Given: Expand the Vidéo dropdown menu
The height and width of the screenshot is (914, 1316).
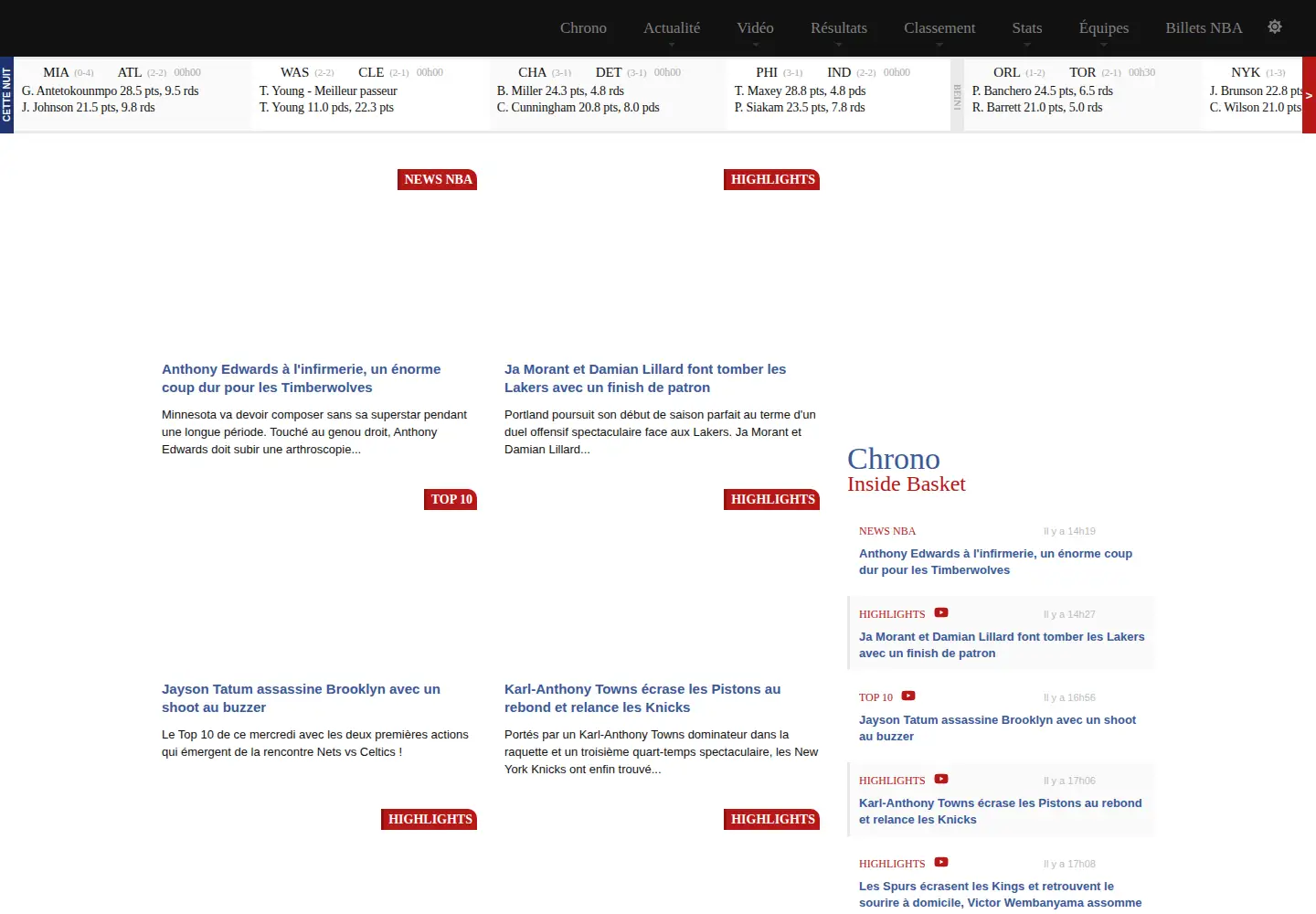Looking at the screenshot, I should pyautogui.click(x=755, y=28).
